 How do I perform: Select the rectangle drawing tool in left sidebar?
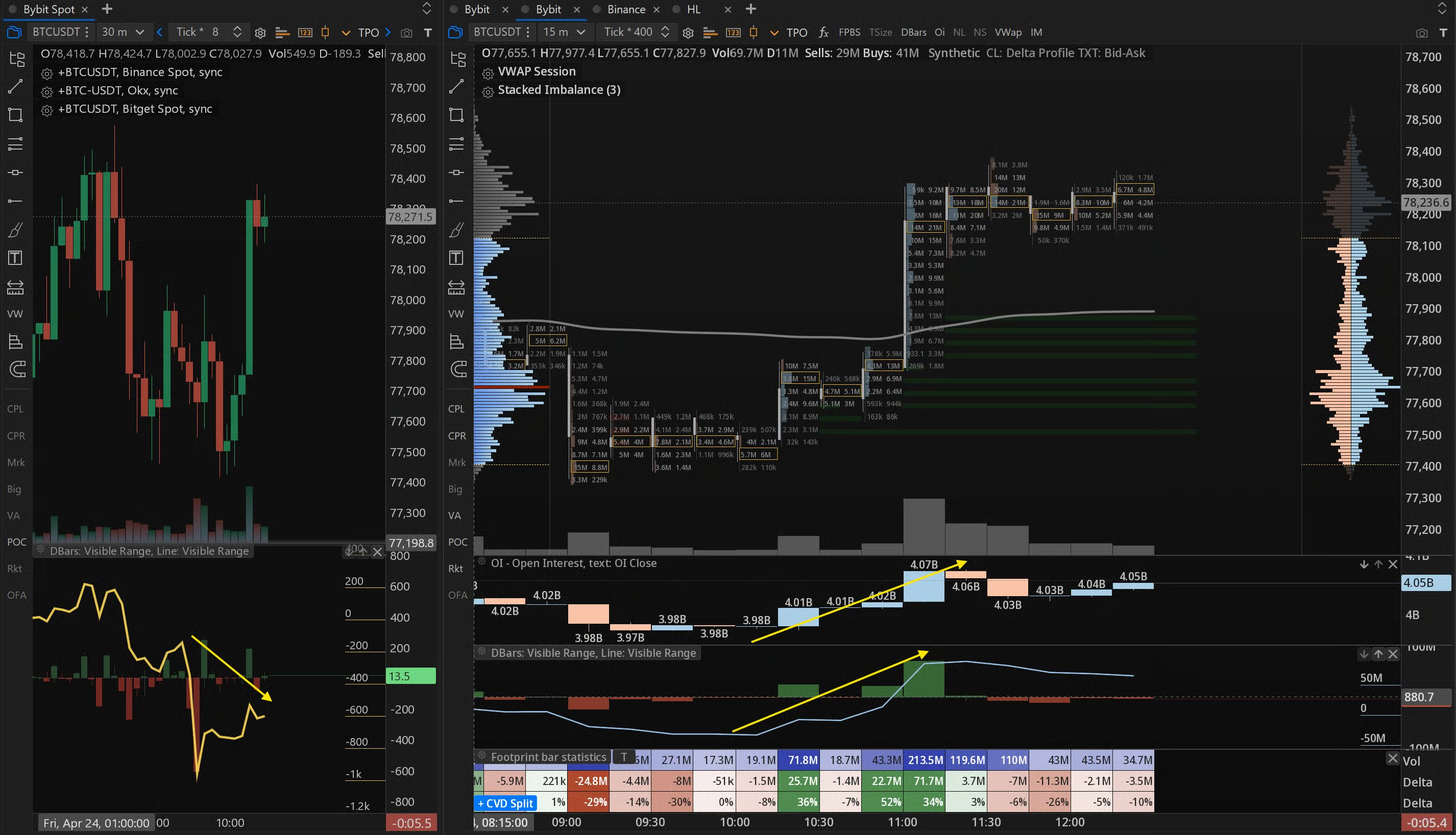click(15, 115)
